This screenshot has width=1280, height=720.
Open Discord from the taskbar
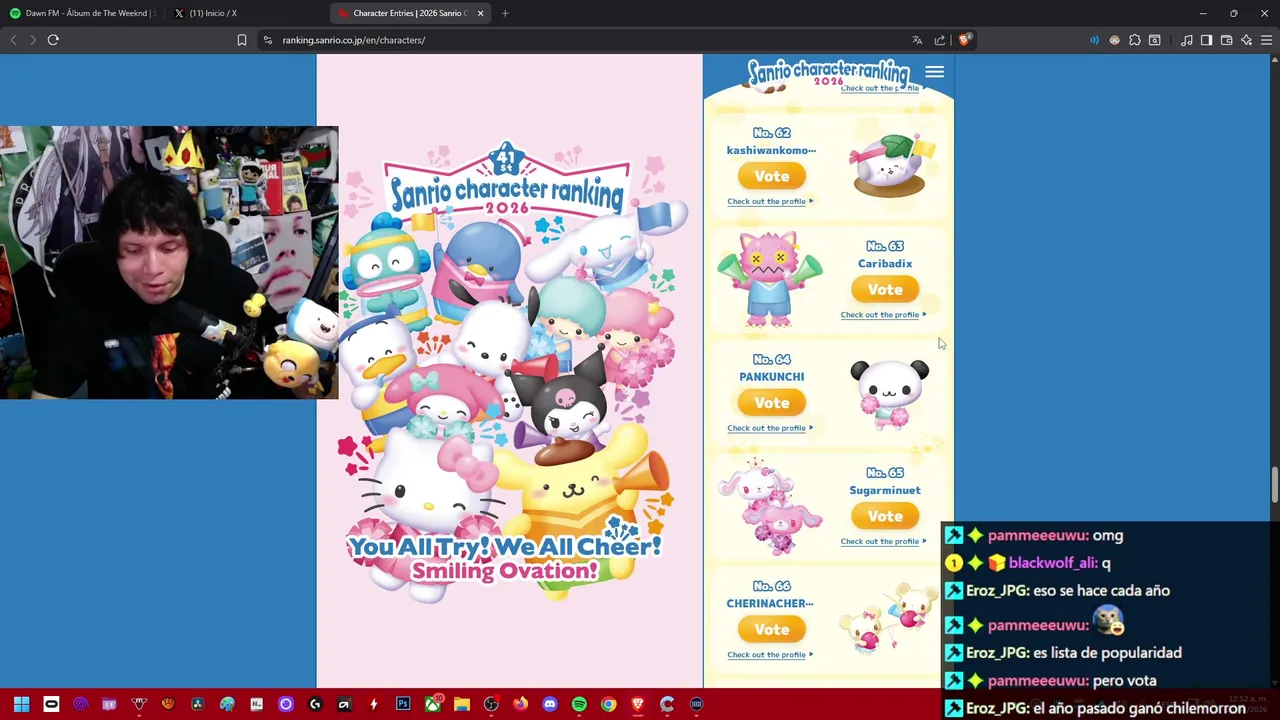pyautogui.click(x=550, y=704)
